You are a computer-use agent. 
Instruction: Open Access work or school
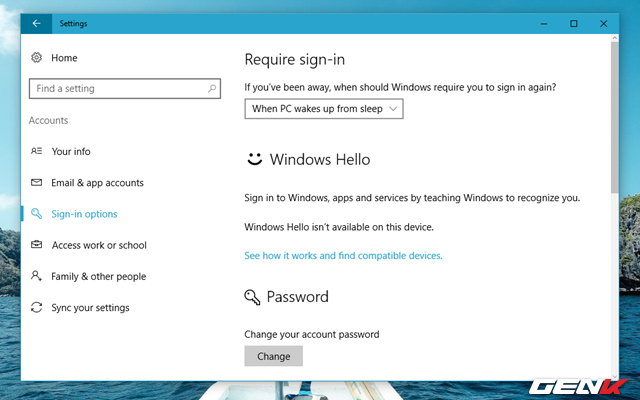coord(99,245)
